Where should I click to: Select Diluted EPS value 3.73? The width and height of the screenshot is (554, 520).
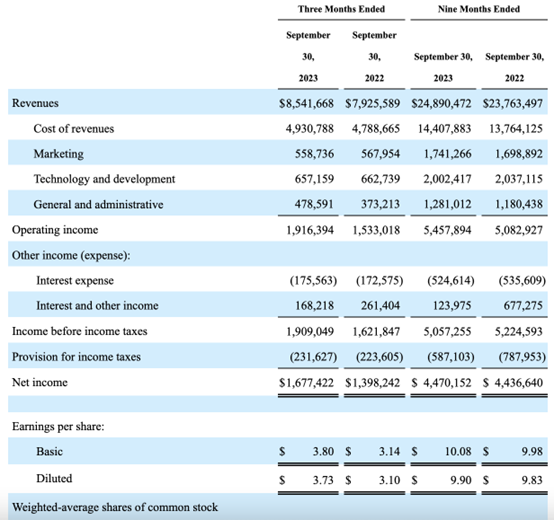pyautogui.click(x=323, y=480)
